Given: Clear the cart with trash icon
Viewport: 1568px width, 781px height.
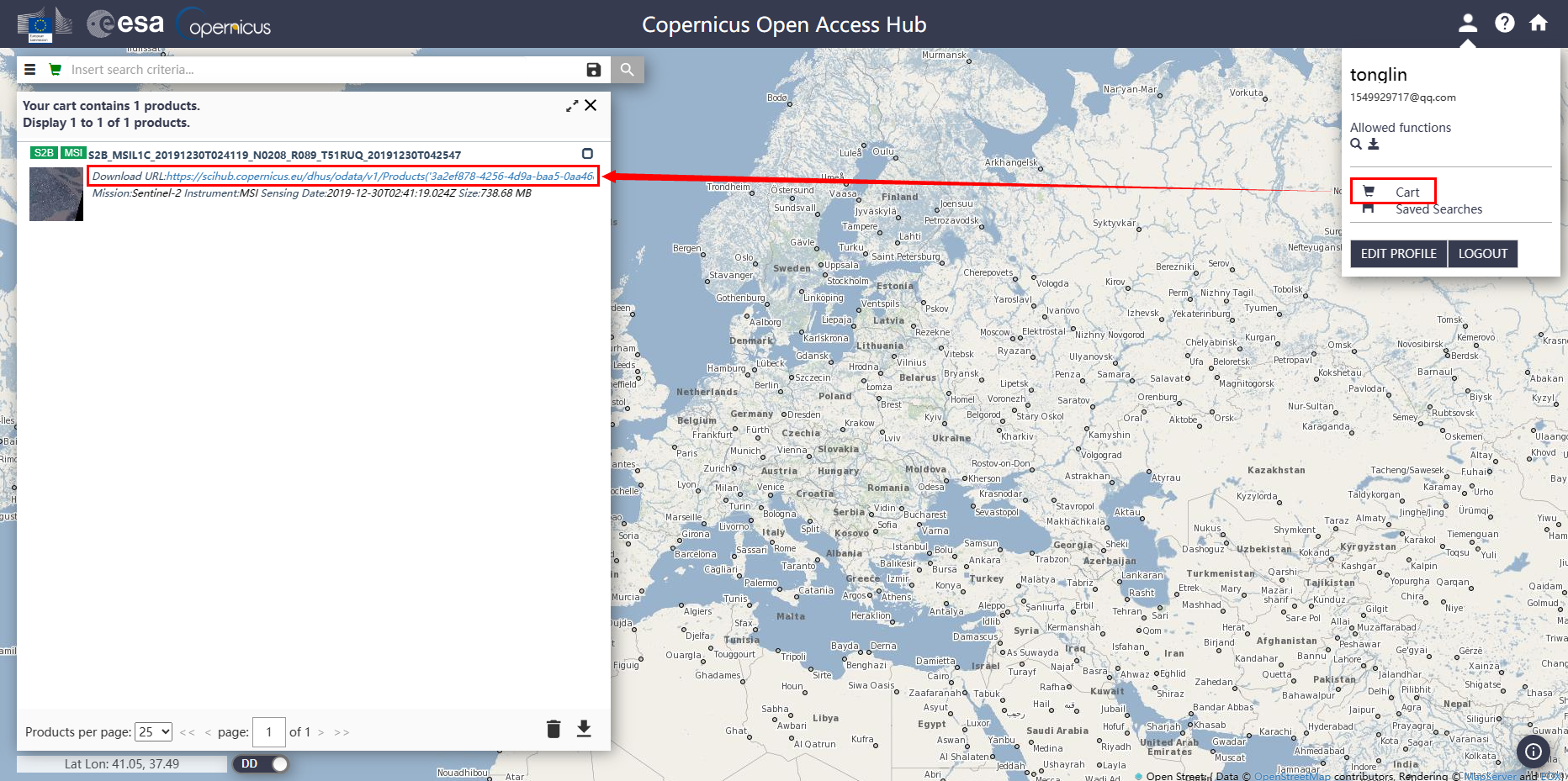Looking at the screenshot, I should coord(554,729).
